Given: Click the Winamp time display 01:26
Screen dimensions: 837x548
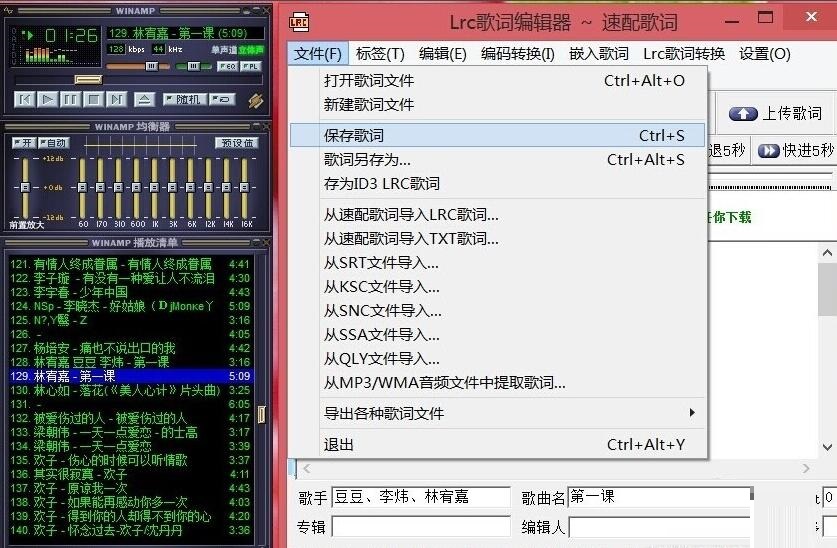Looking at the screenshot, I should pos(72,35).
